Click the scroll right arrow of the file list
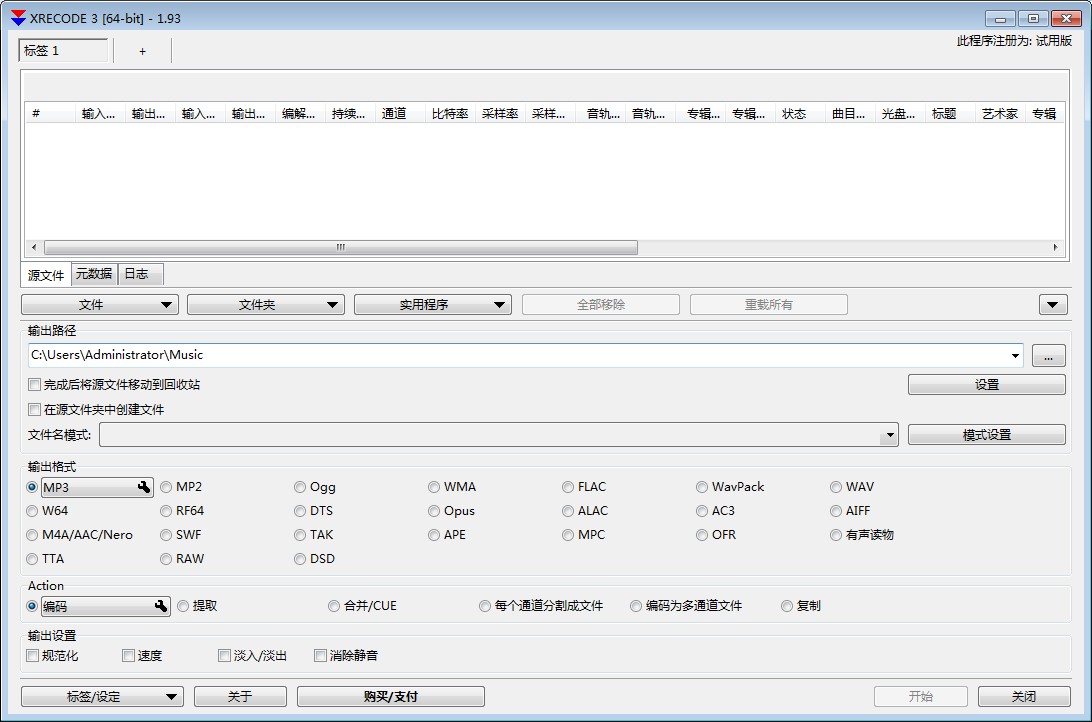The width and height of the screenshot is (1092, 722). tap(1055, 247)
